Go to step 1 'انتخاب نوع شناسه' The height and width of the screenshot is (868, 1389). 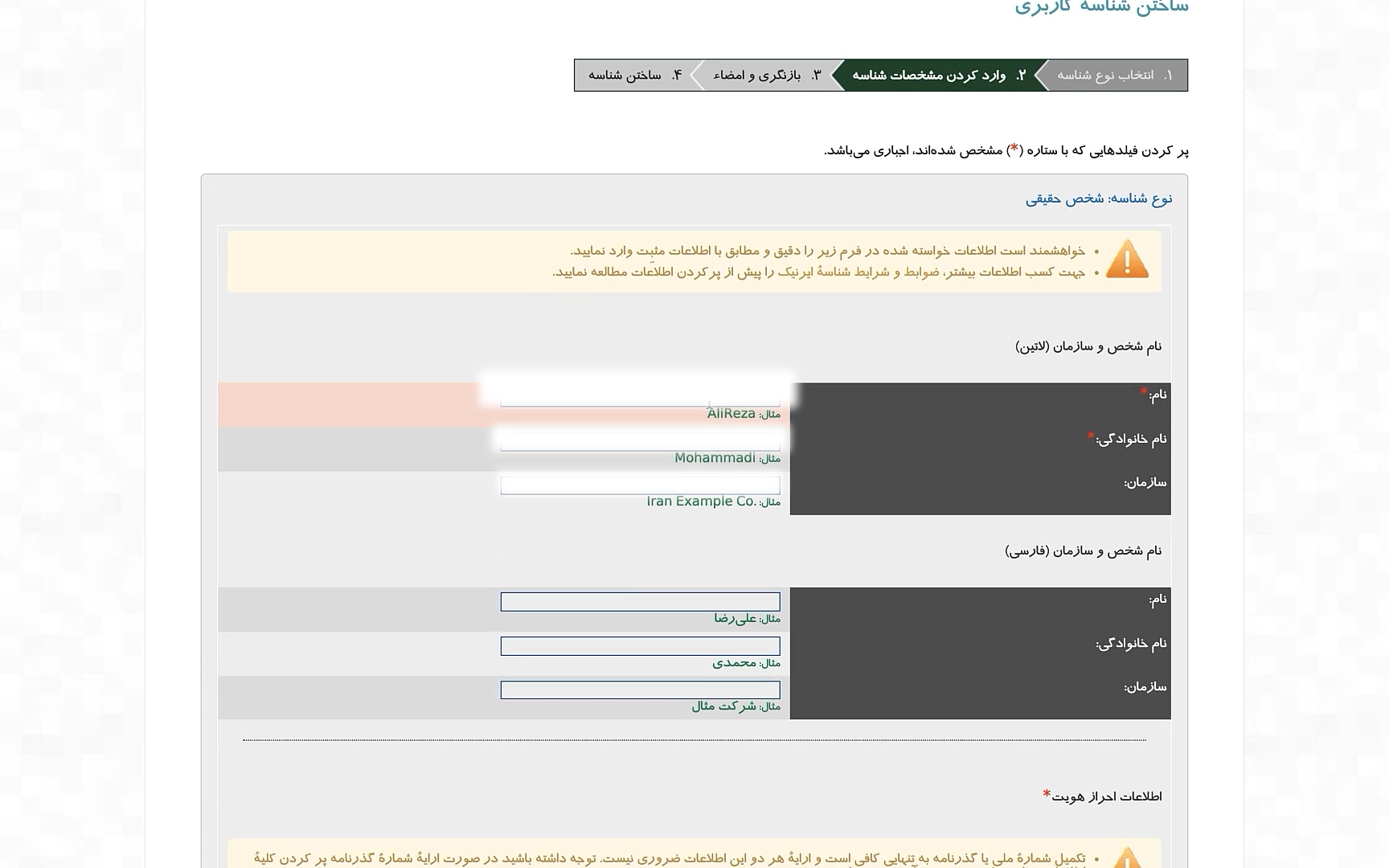coord(1114,76)
